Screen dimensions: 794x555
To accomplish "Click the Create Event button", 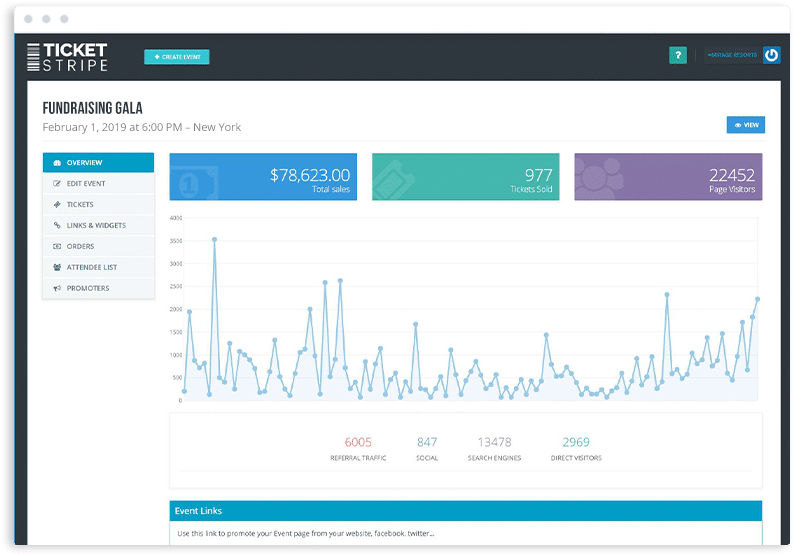I will [177, 57].
